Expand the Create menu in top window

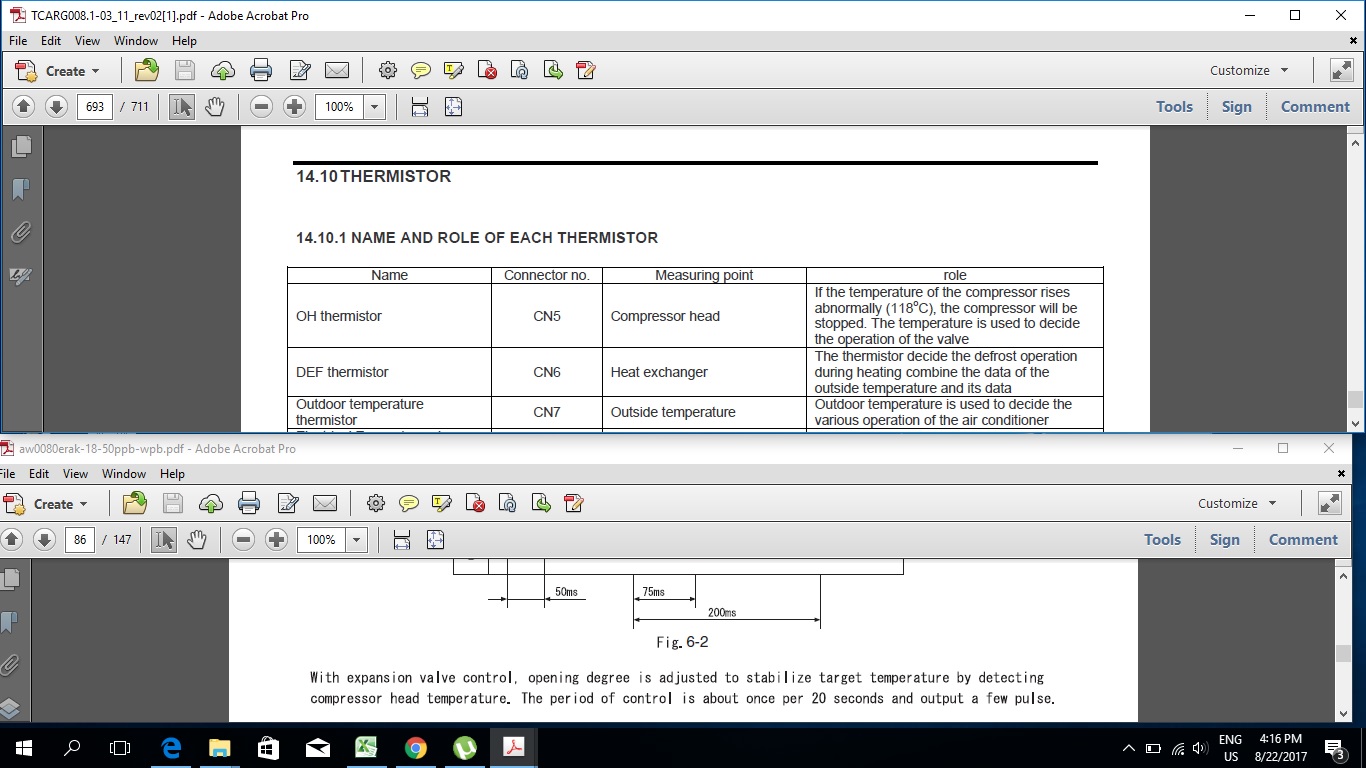(x=58, y=71)
